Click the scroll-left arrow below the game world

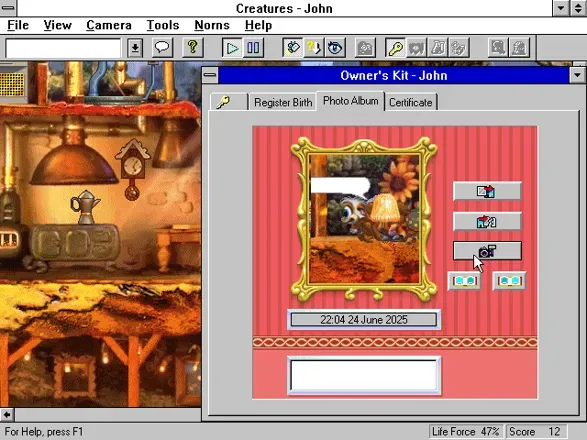tap(7, 415)
